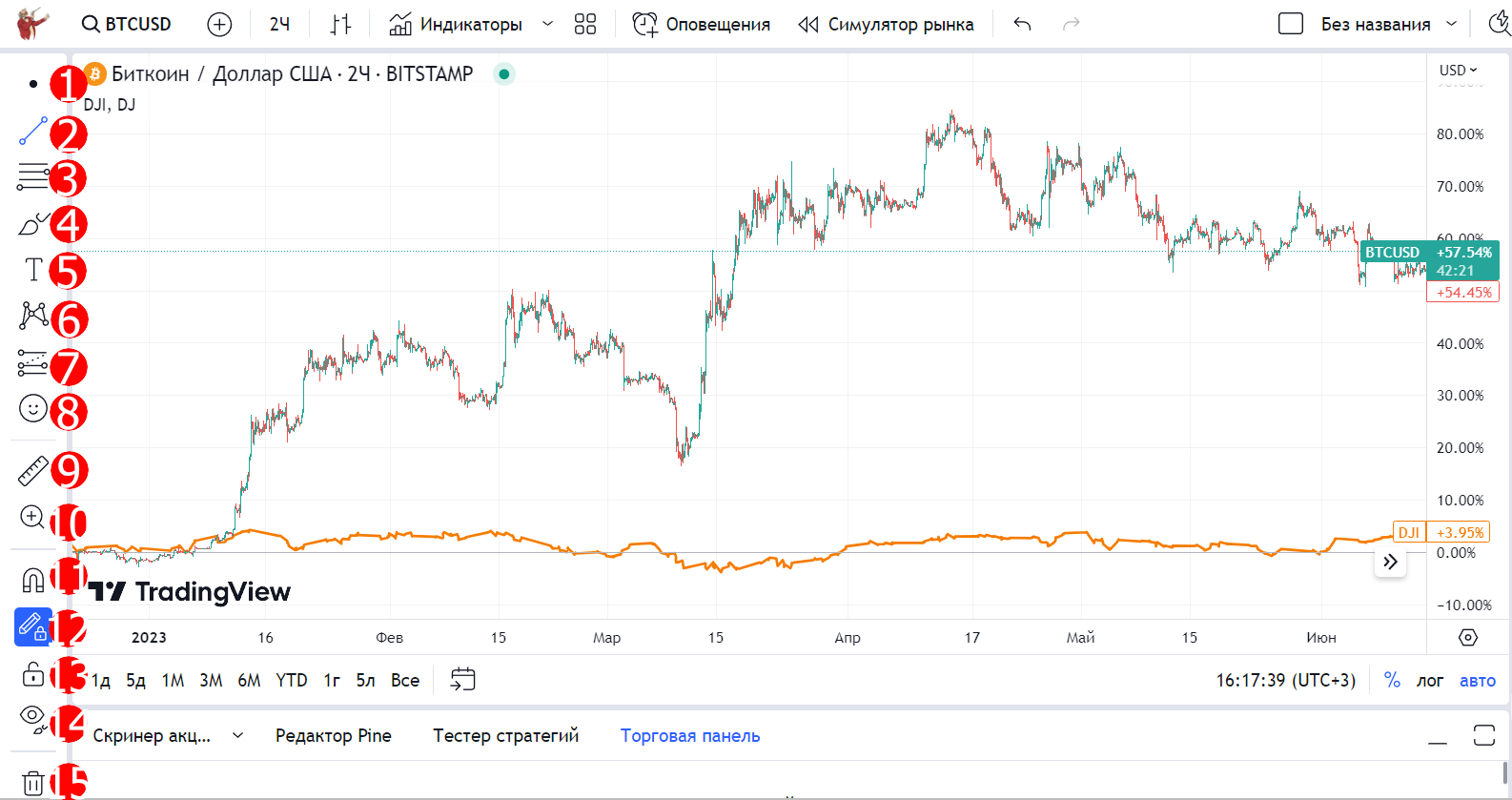Set the date range to 6М

tap(249, 680)
